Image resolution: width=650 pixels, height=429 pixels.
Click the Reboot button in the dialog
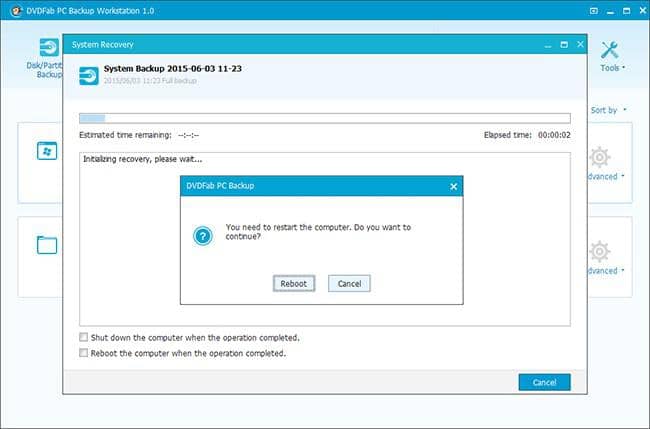pos(294,284)
